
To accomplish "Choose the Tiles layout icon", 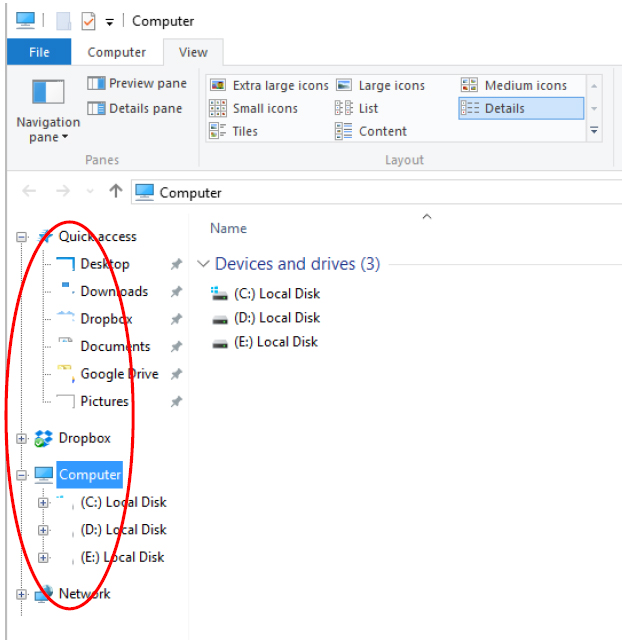I will point(218,131).
